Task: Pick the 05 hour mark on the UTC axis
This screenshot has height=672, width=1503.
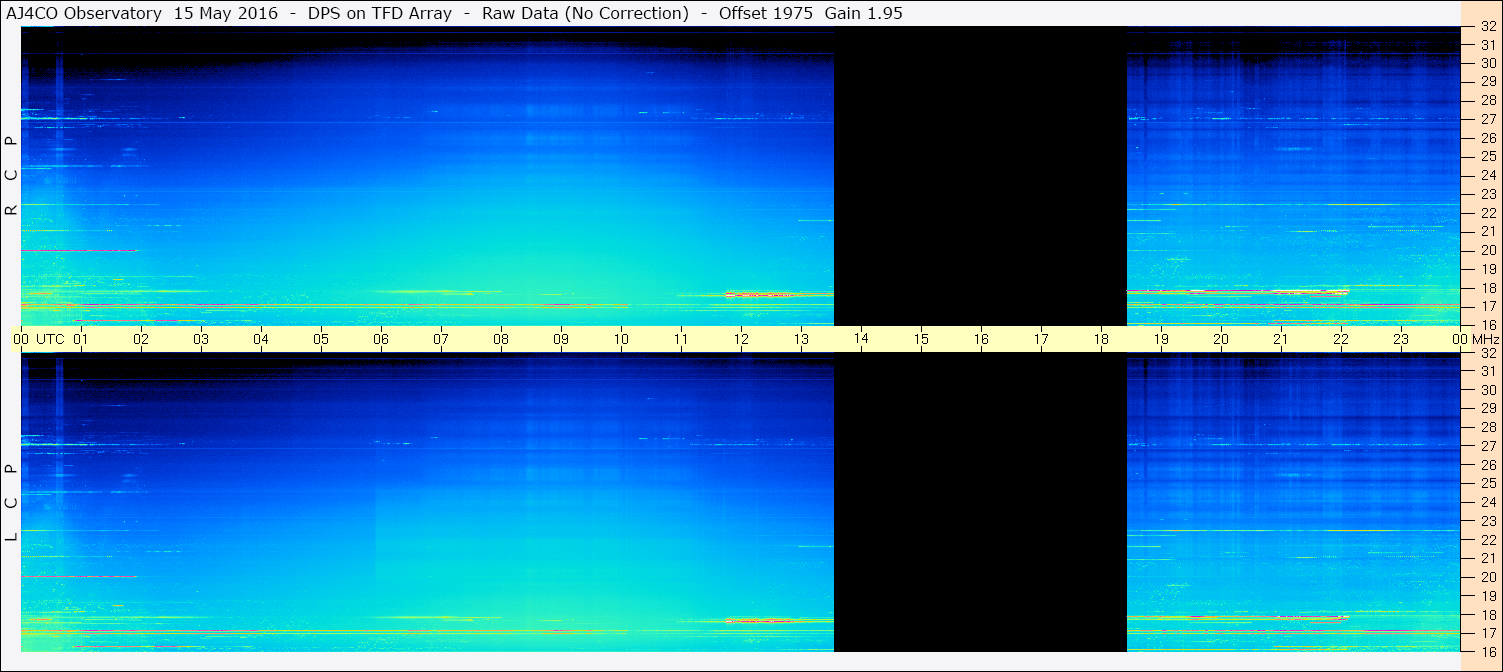Action: [321, 339]
